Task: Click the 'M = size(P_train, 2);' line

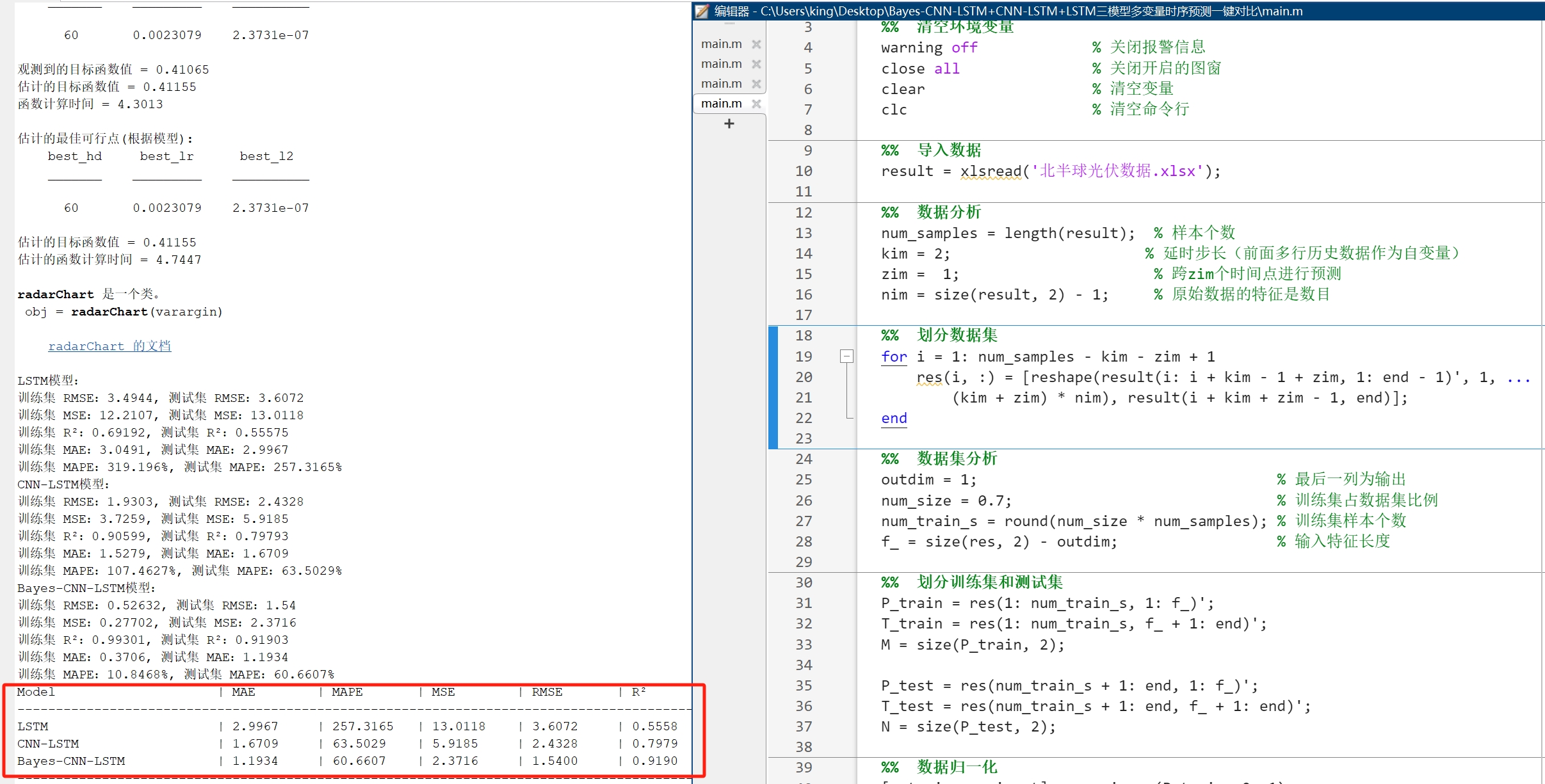Action: click(973, 644)
